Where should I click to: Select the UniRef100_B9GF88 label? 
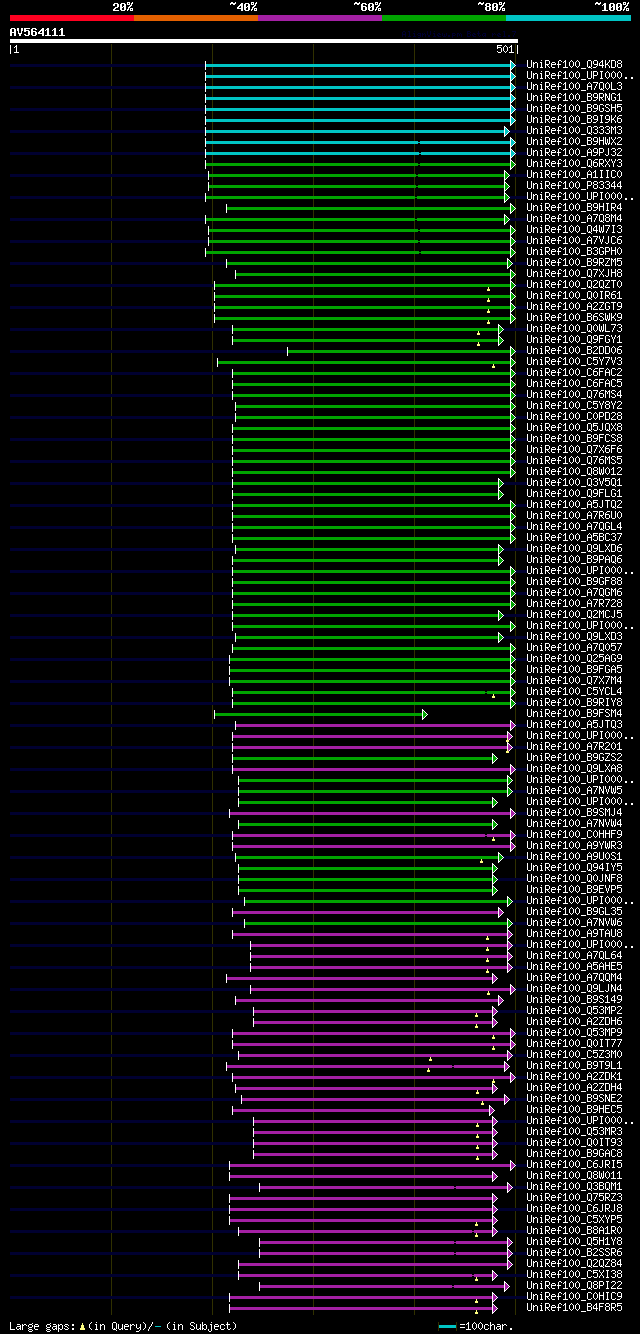(574, 581)
